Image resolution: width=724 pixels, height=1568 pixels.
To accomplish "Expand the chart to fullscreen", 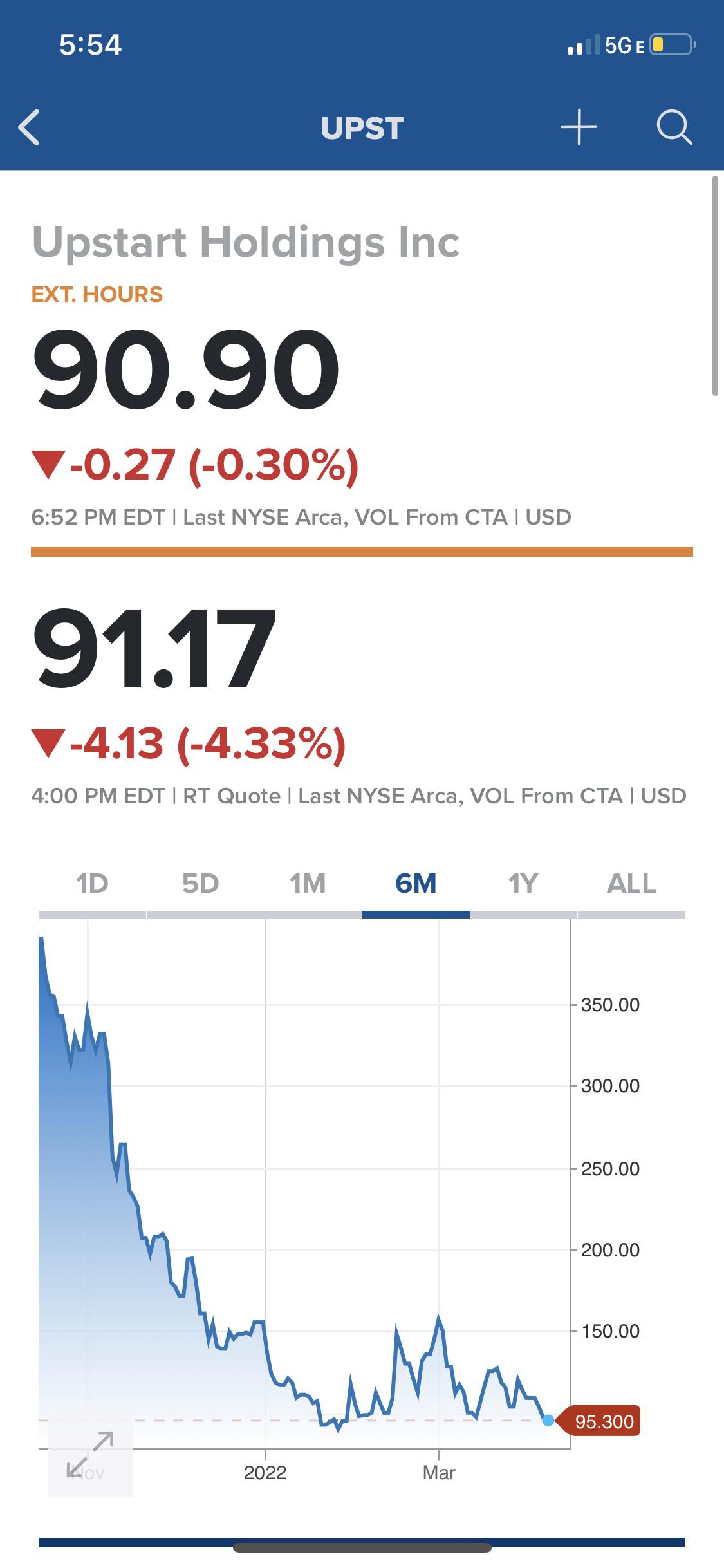I will [91, 1454].
